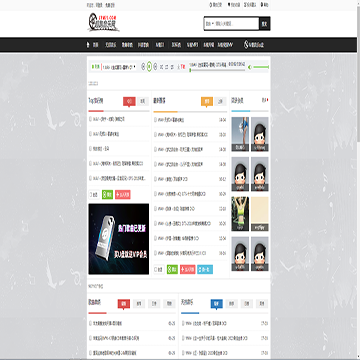Screen dimensions: 360x360
Task: Open the VIP link with the circular icon in the navigation bar
Action: 254,45
